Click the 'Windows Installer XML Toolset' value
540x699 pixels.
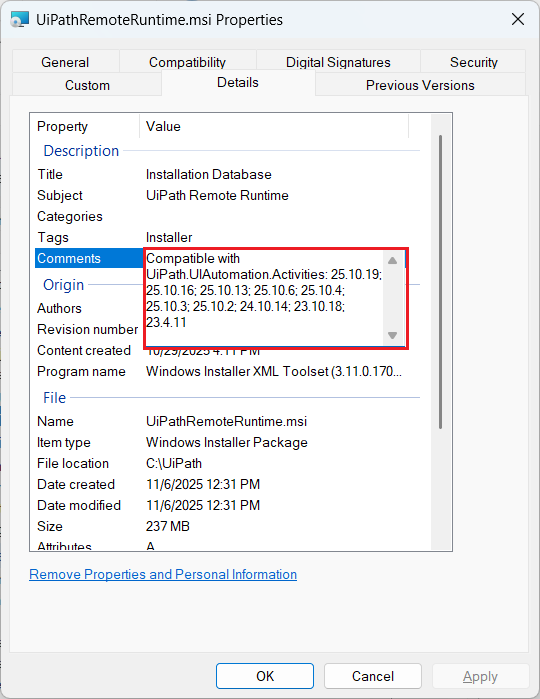pos(274,371)
